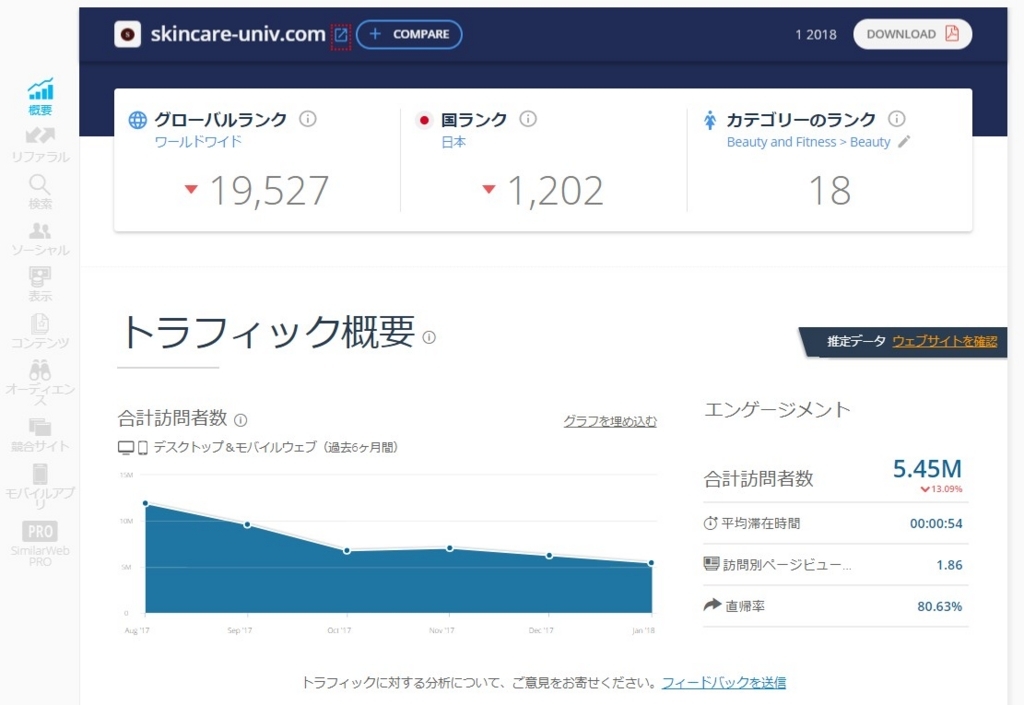Click the 5.45M total visits value
Viewport: 1024px width, 705px height.
[x=927, y=469]
